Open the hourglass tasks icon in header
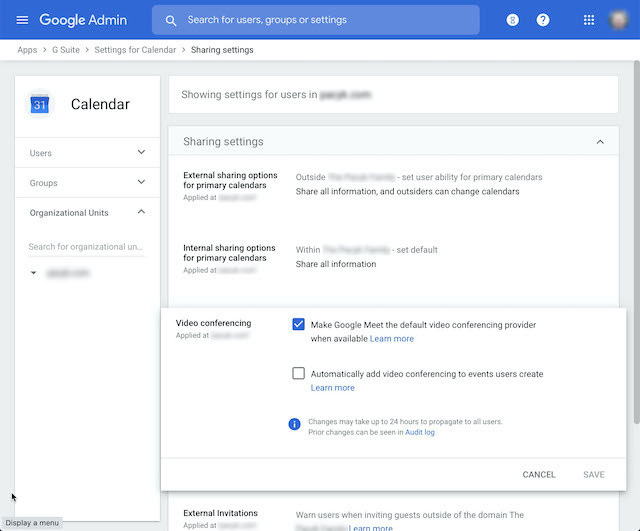Viewport: 640px width, 531px height. tap(513, 20)
